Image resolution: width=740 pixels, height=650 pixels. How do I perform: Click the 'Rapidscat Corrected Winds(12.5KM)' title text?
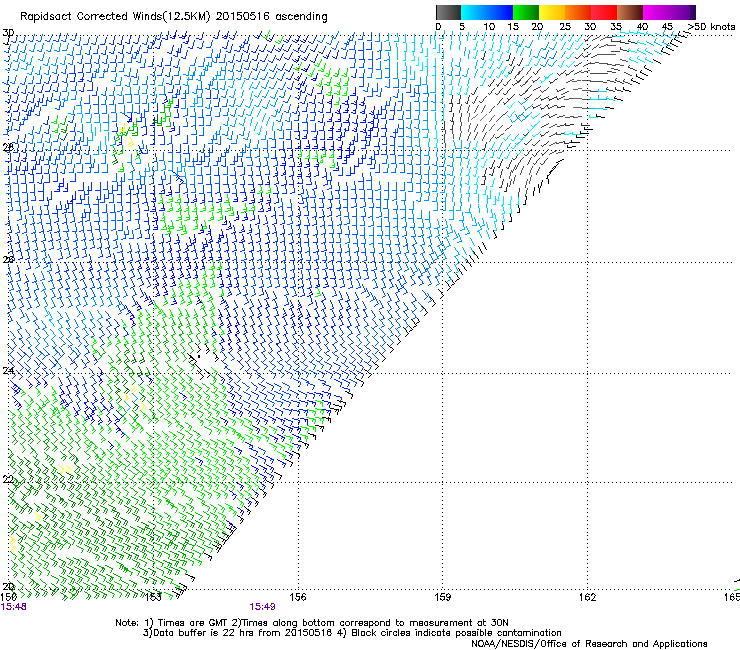[x=115, y=17]
